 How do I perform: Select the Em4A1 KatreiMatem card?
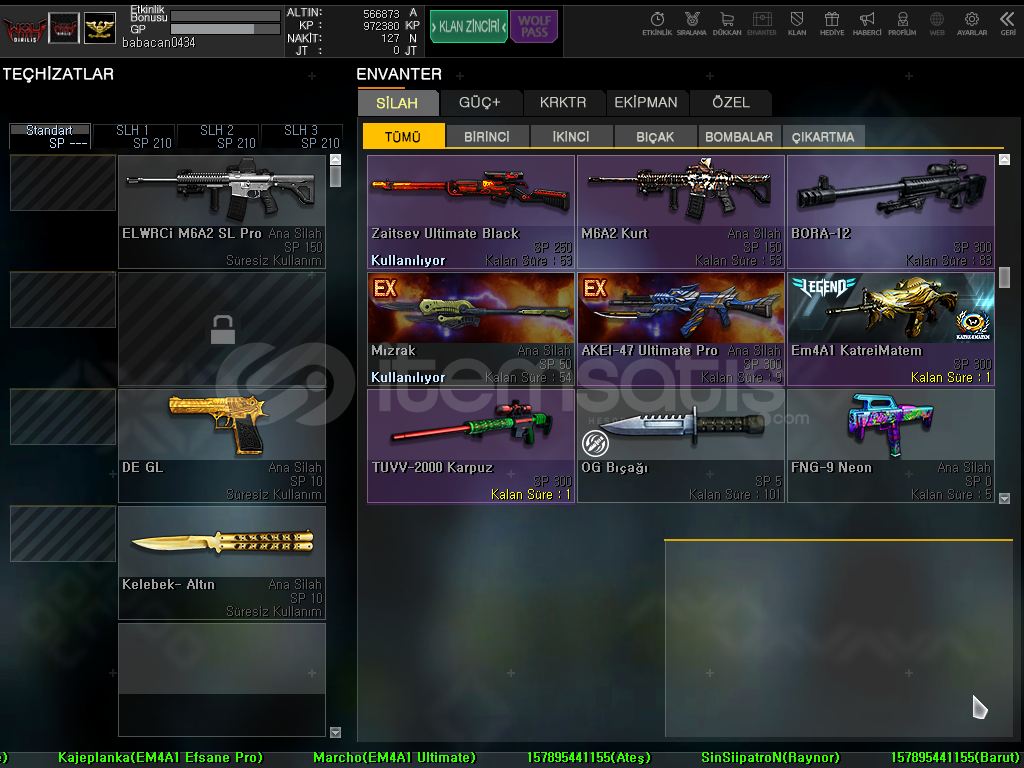coord(891,329)
